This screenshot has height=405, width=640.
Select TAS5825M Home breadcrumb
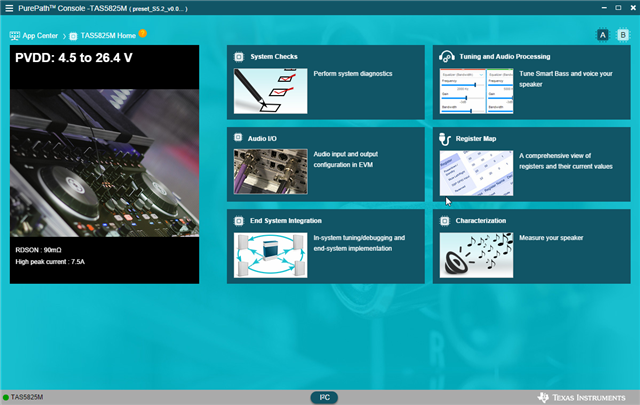click(x=108, y=36)
